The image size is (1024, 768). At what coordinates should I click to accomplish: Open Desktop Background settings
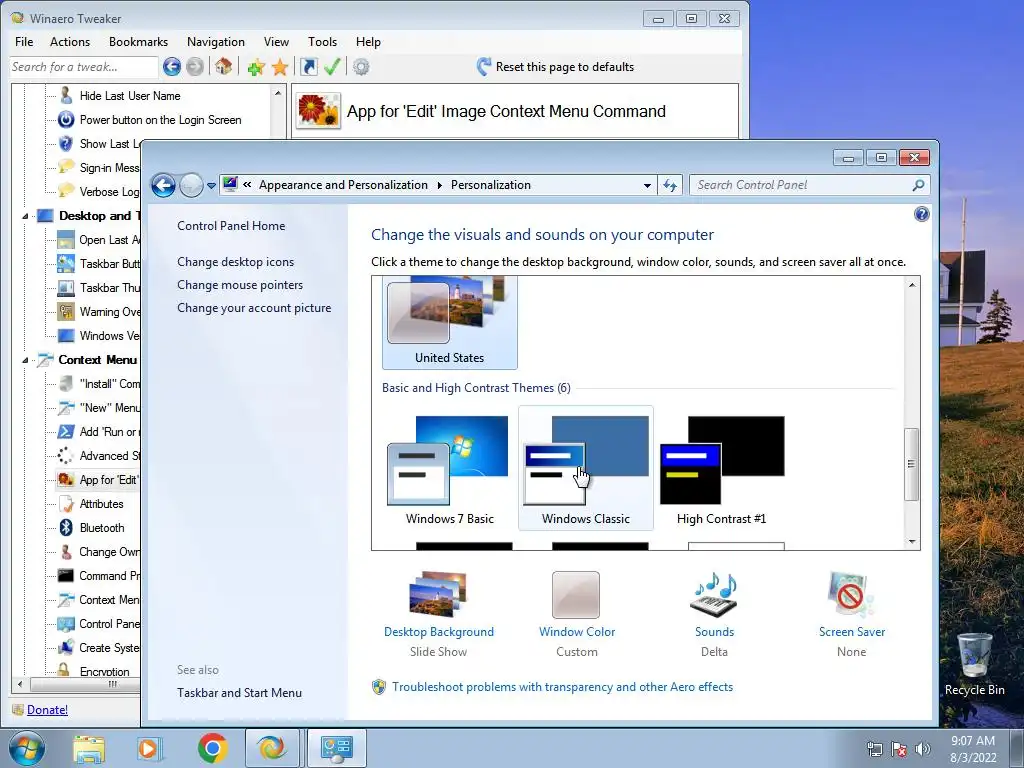[x=439, y=614]
